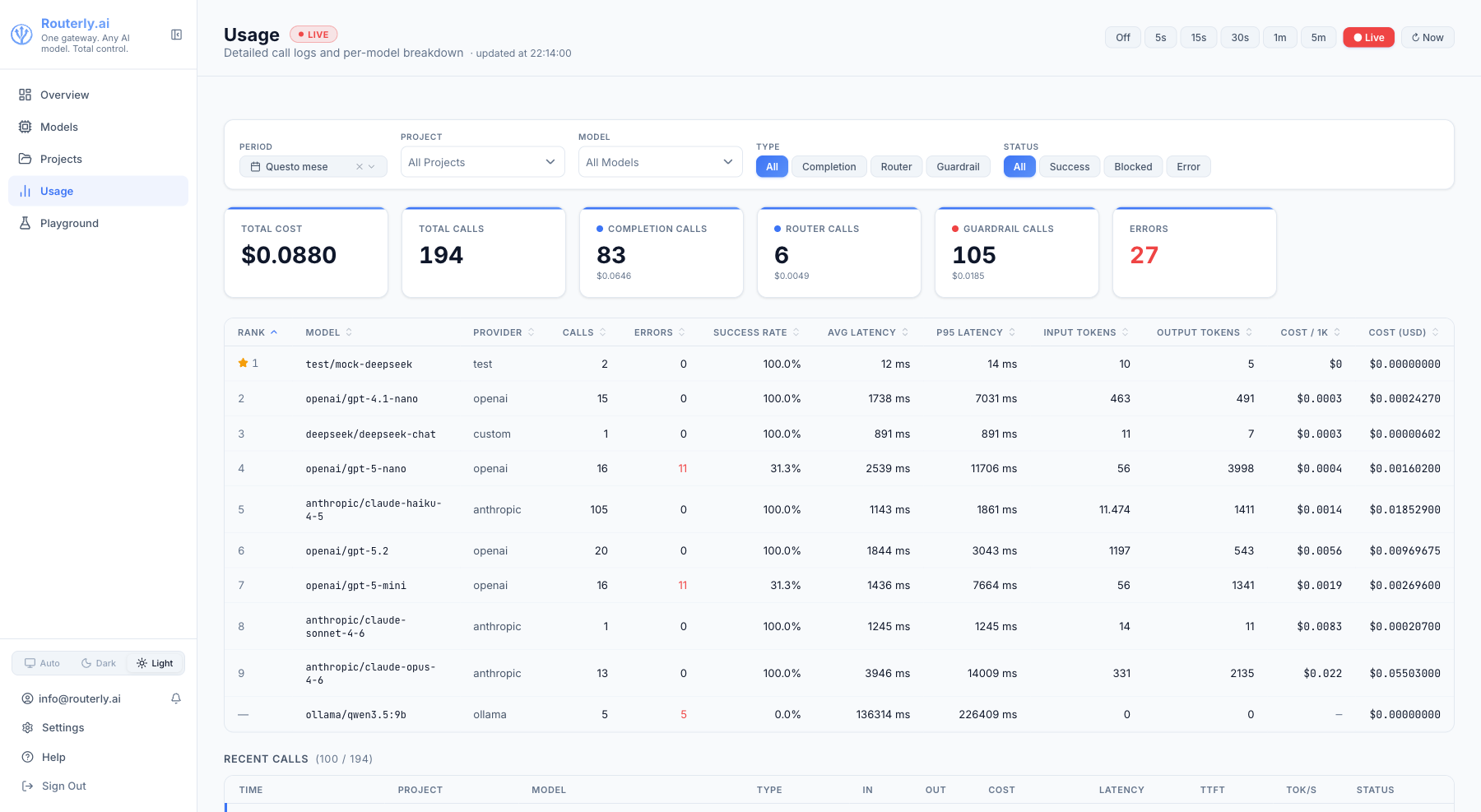The height and width of the screenshot is (812, 1481).
Task: Open notifications bell icon
Action: coord(176,698)
